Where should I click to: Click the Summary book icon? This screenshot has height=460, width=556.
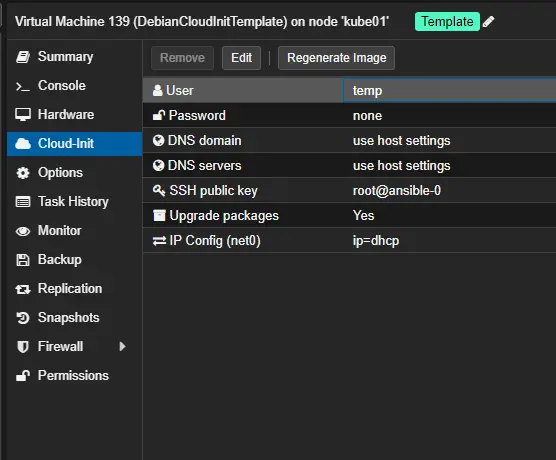coord(23,57)
